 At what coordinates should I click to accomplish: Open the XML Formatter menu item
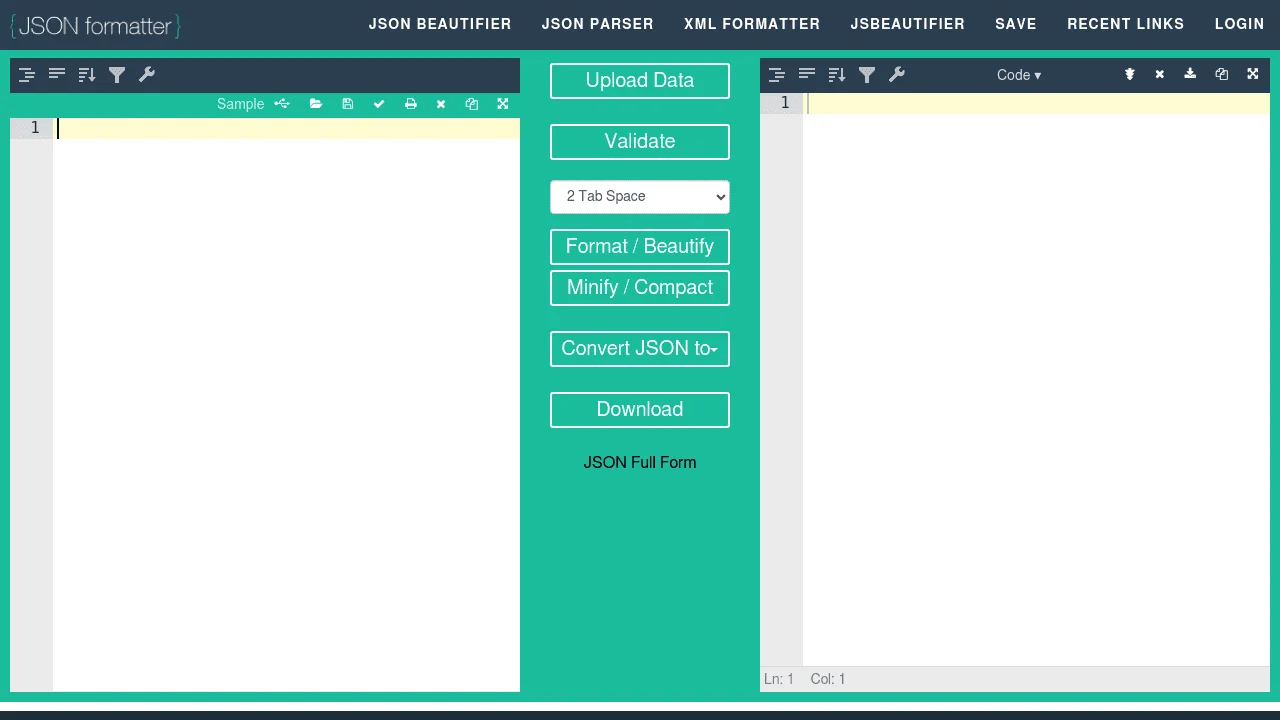pos(752,24)
